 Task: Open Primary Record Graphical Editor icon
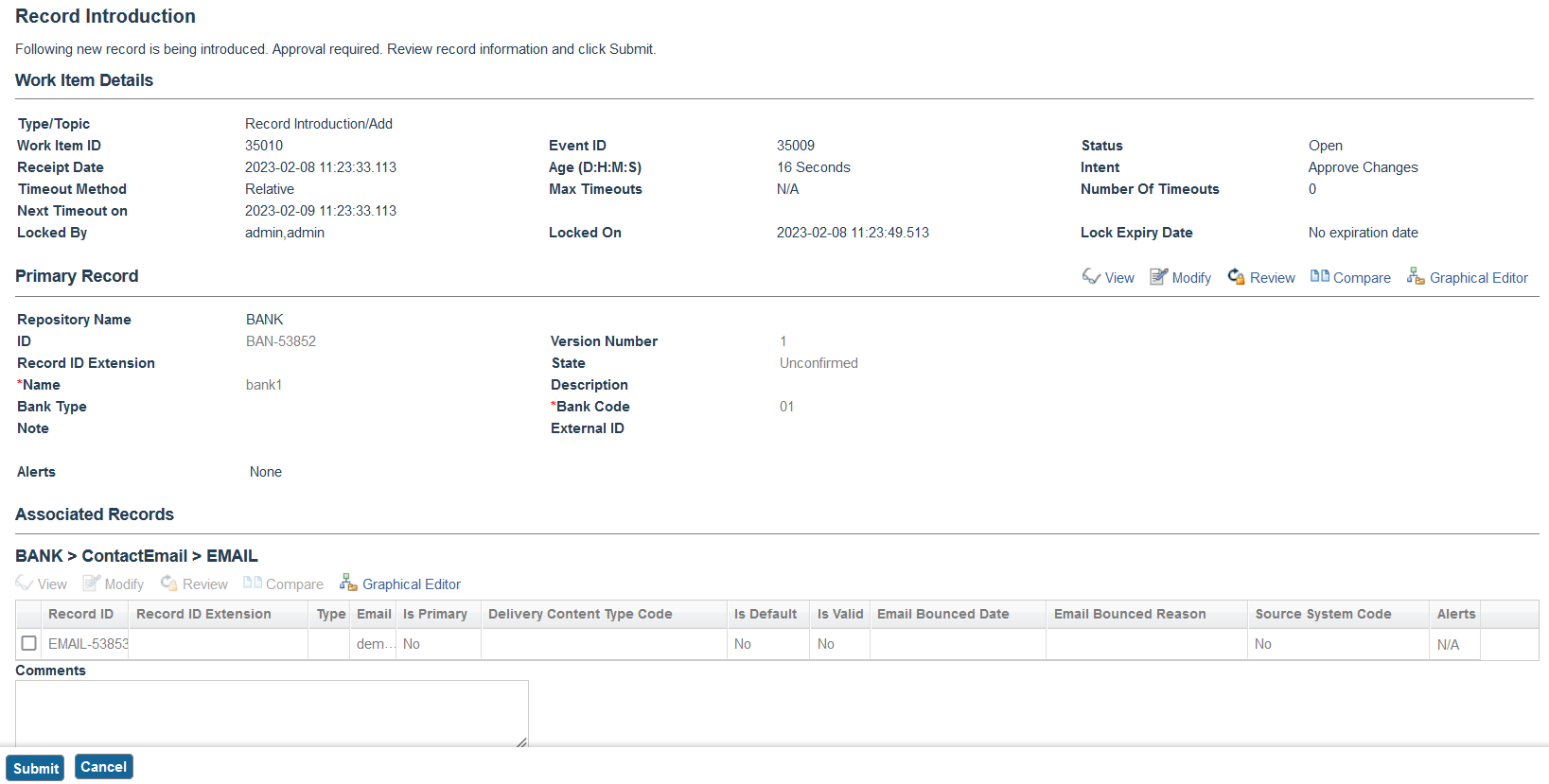(1416, 276)
